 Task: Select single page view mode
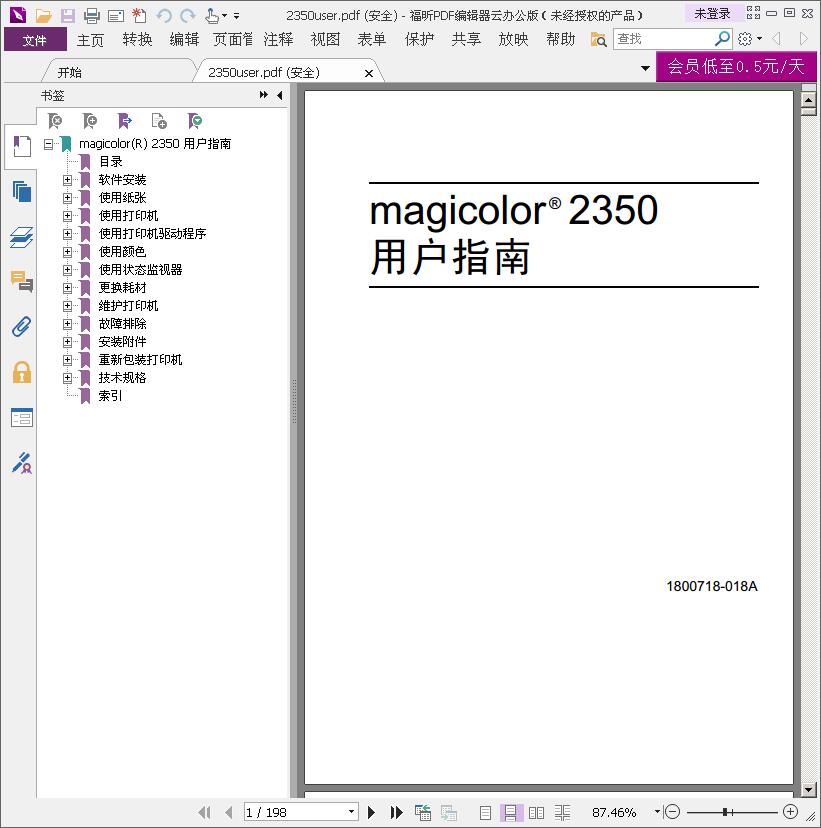(485, 813)
